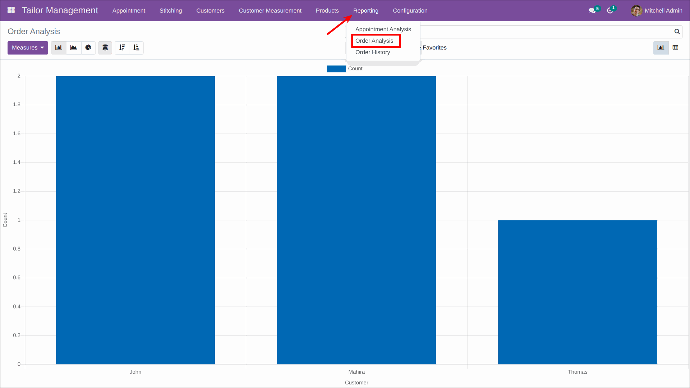Switch to bar chart mode

(x=59, y=48)
